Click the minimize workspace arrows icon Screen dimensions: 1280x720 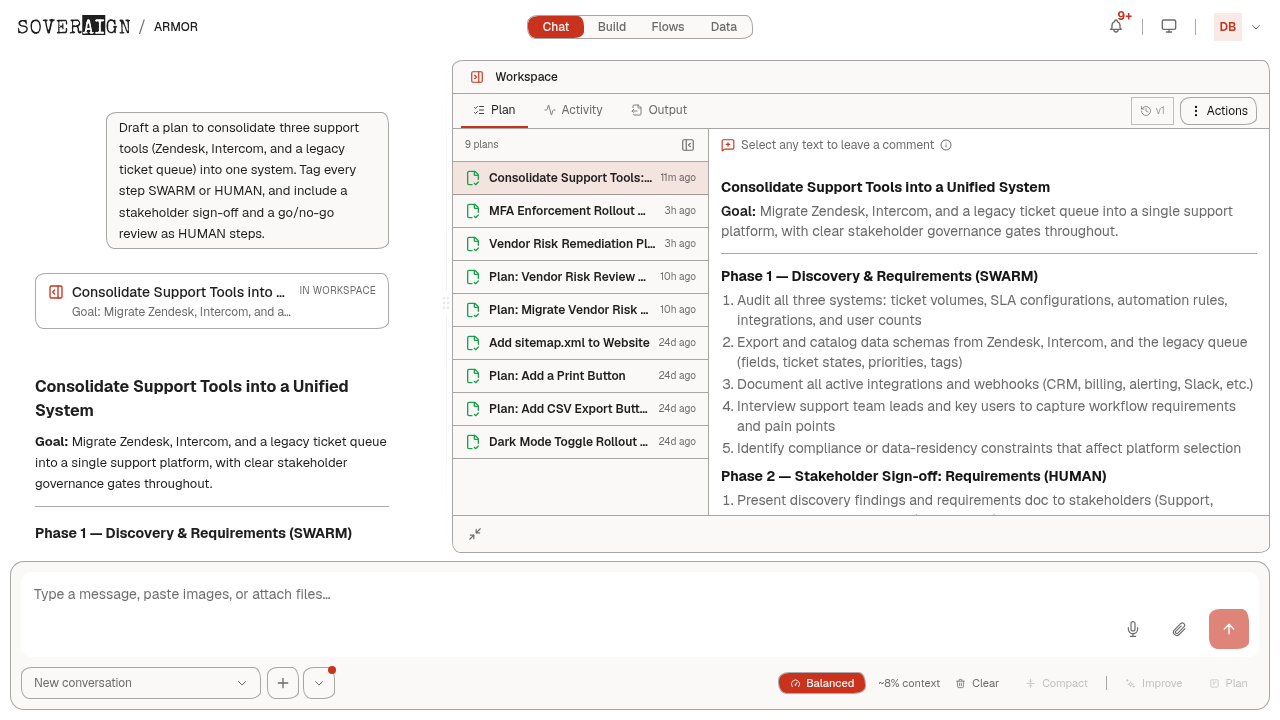tap(475, 534)
